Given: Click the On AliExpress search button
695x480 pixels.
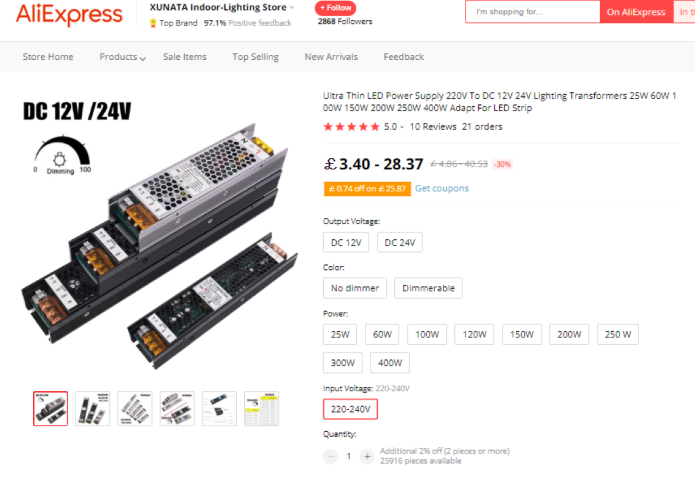Looking at the screenshot, I should tap(636, 12).
